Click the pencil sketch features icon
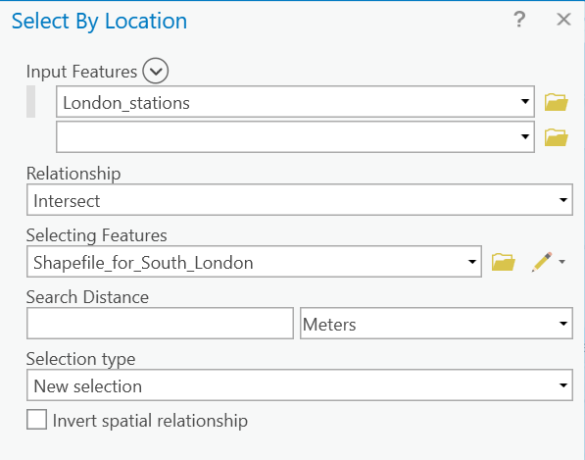 pos(542,262)
